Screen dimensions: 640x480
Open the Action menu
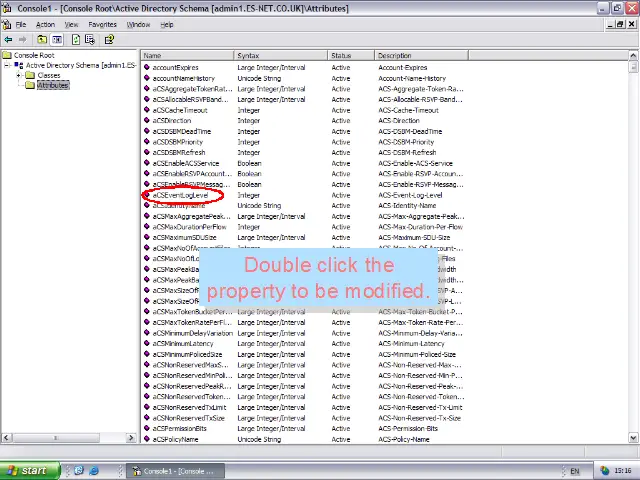click(x=45, y=24)
